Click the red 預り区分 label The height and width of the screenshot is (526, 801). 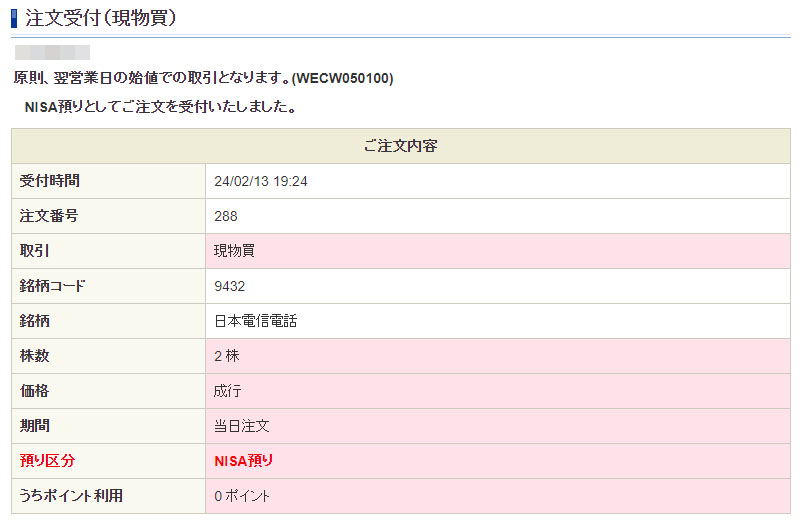[47, 461]
